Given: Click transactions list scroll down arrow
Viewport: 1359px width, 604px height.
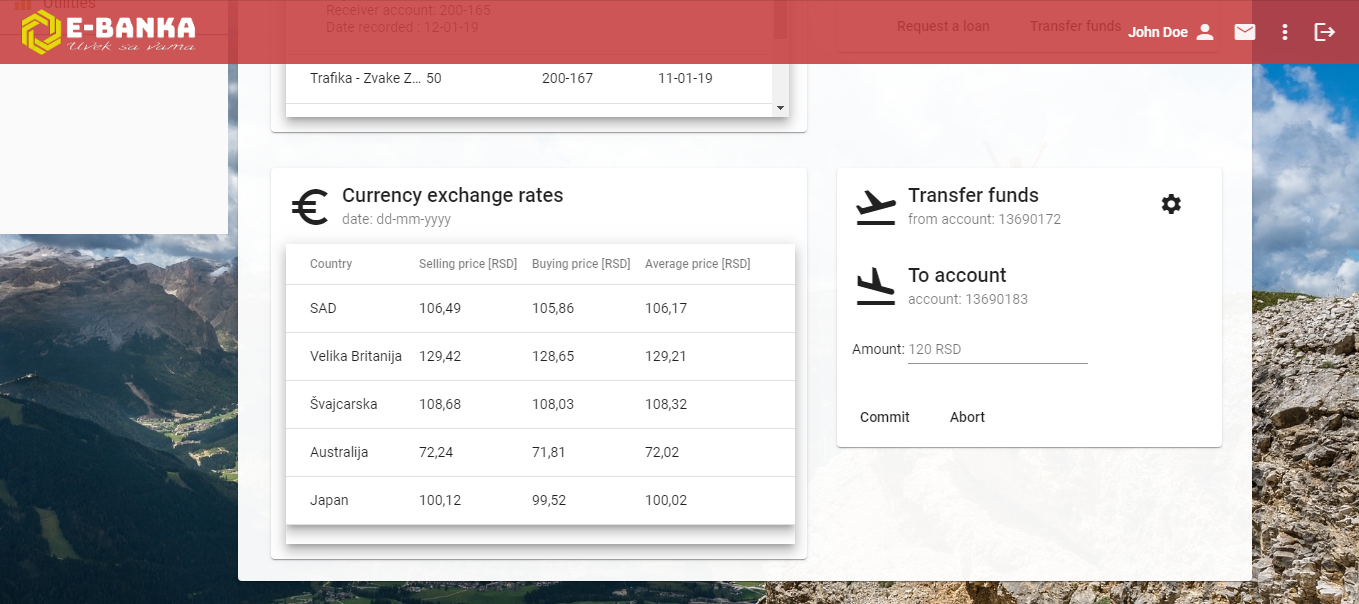Looking at the screenshot, I should [780, 108].
